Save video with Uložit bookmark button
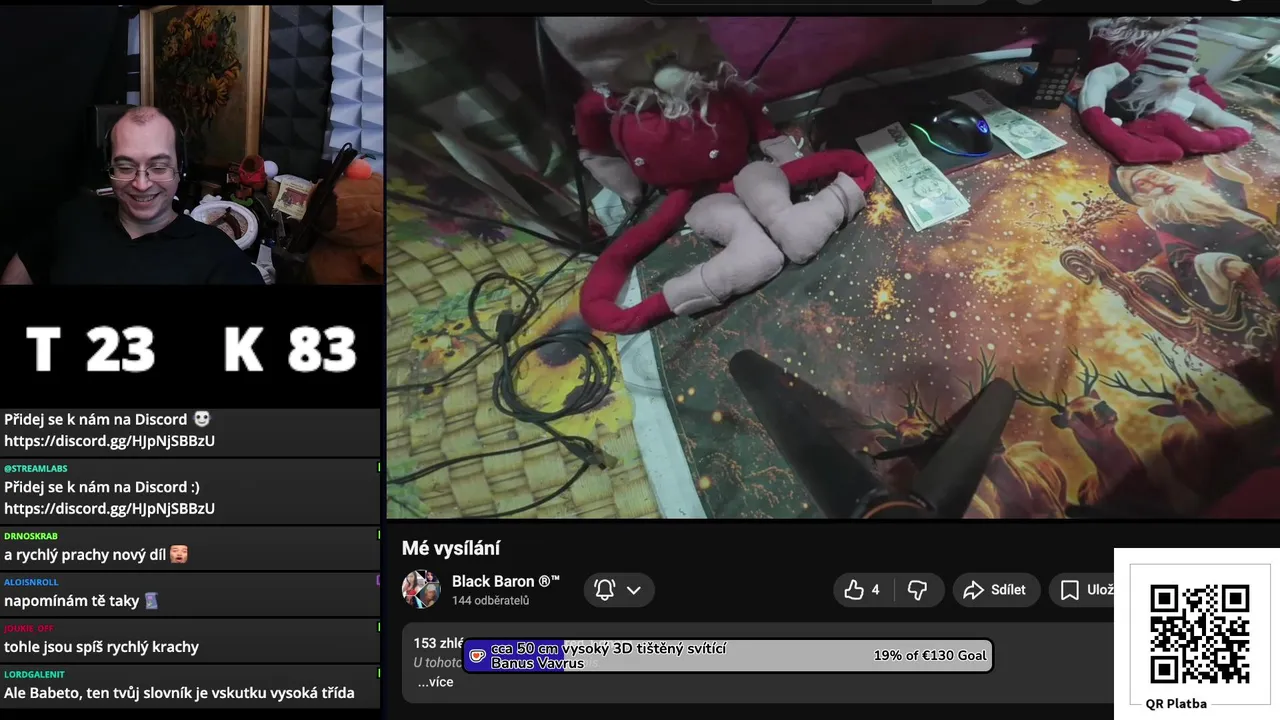The height and width of the screenshot is (720, 1280). point(1084,590)
